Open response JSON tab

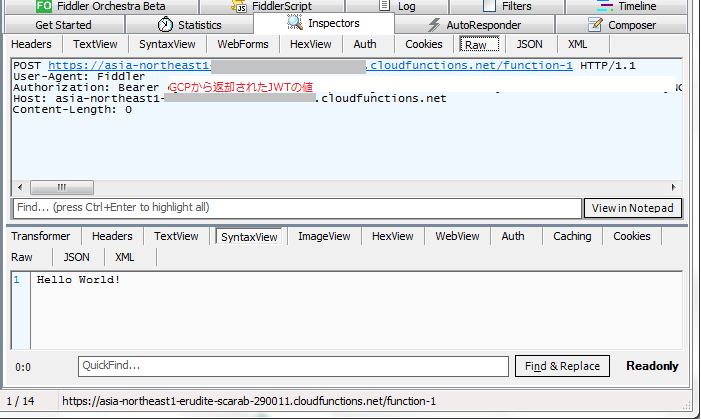tap(76, 257)
